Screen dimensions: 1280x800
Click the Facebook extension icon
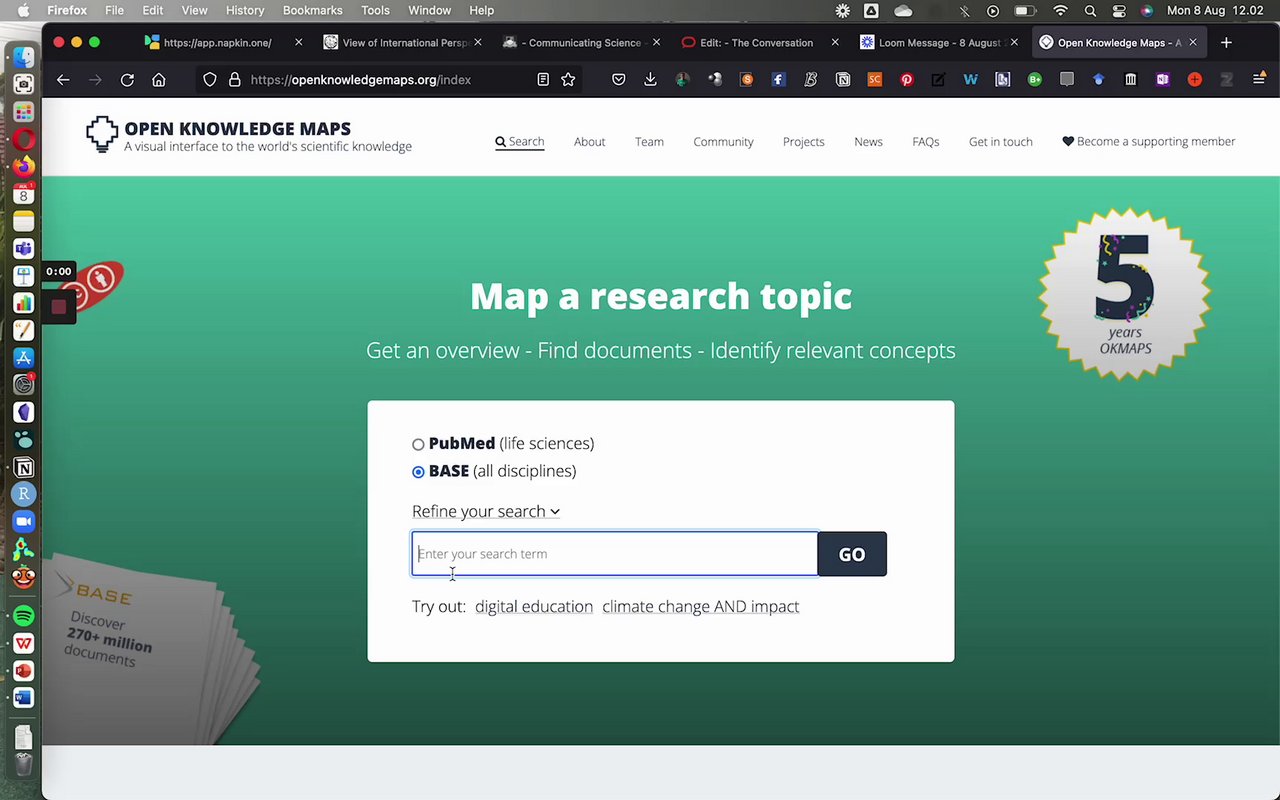pos(779,80)
